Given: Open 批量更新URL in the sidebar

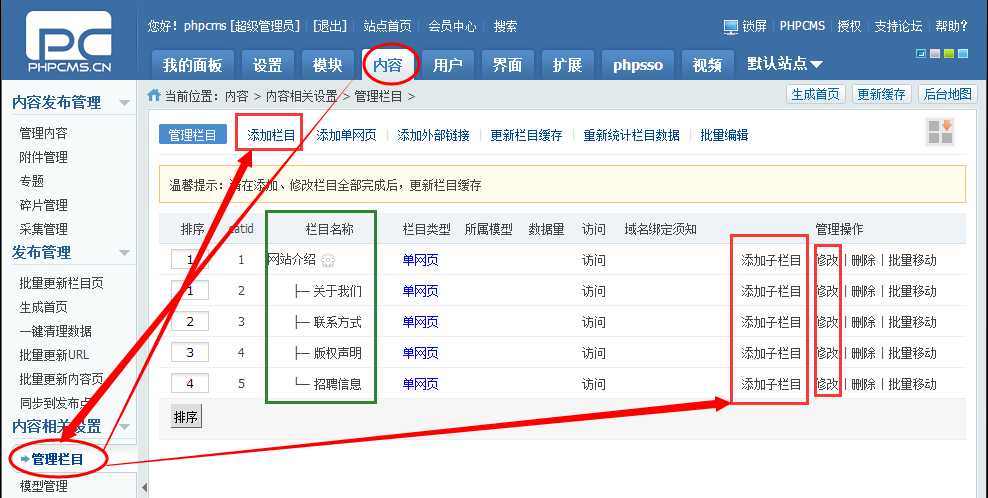Looking at the screenshot, I should (54, 355).
